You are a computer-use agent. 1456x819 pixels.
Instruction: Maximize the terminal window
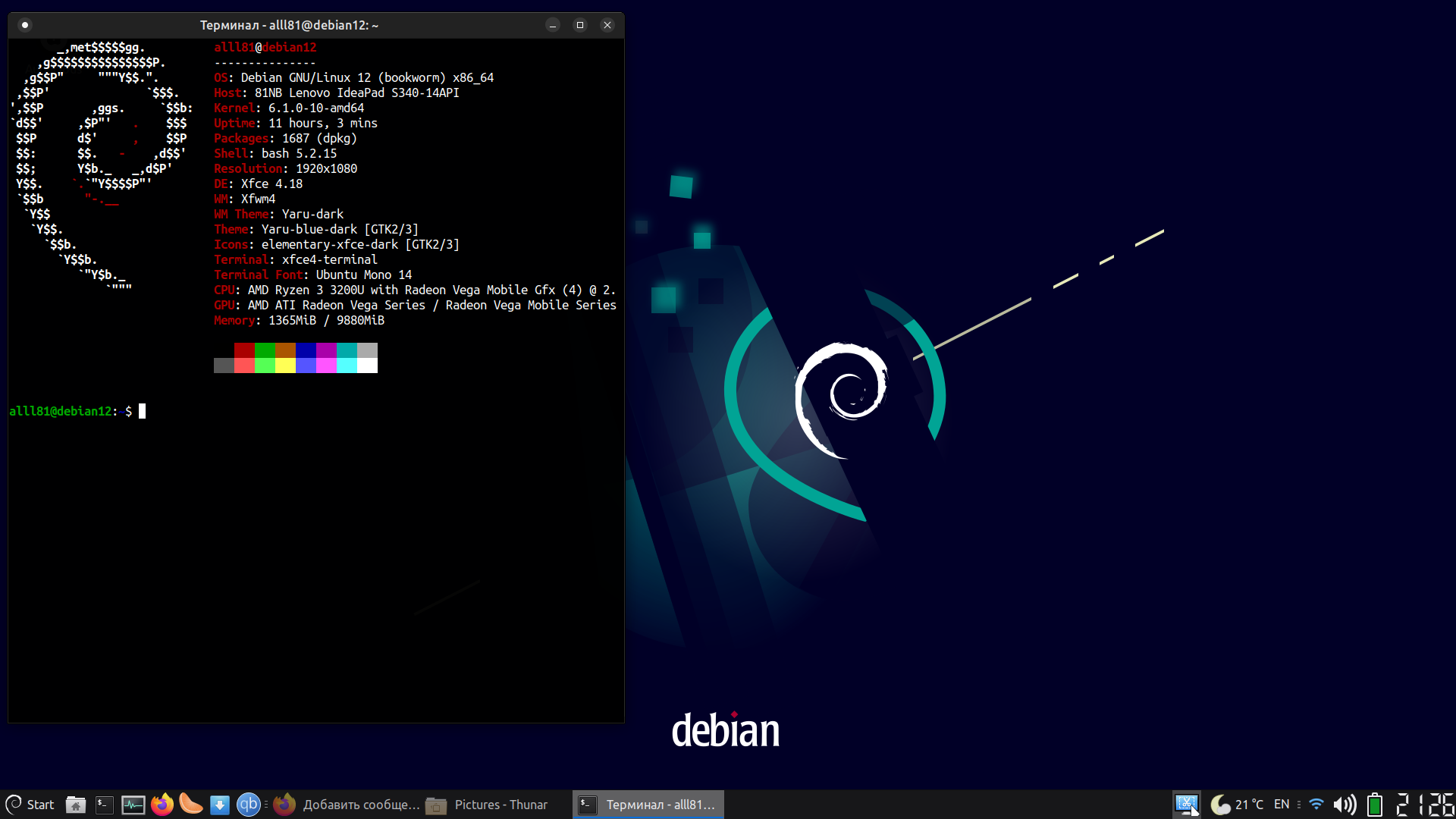(x=580, y=25)
